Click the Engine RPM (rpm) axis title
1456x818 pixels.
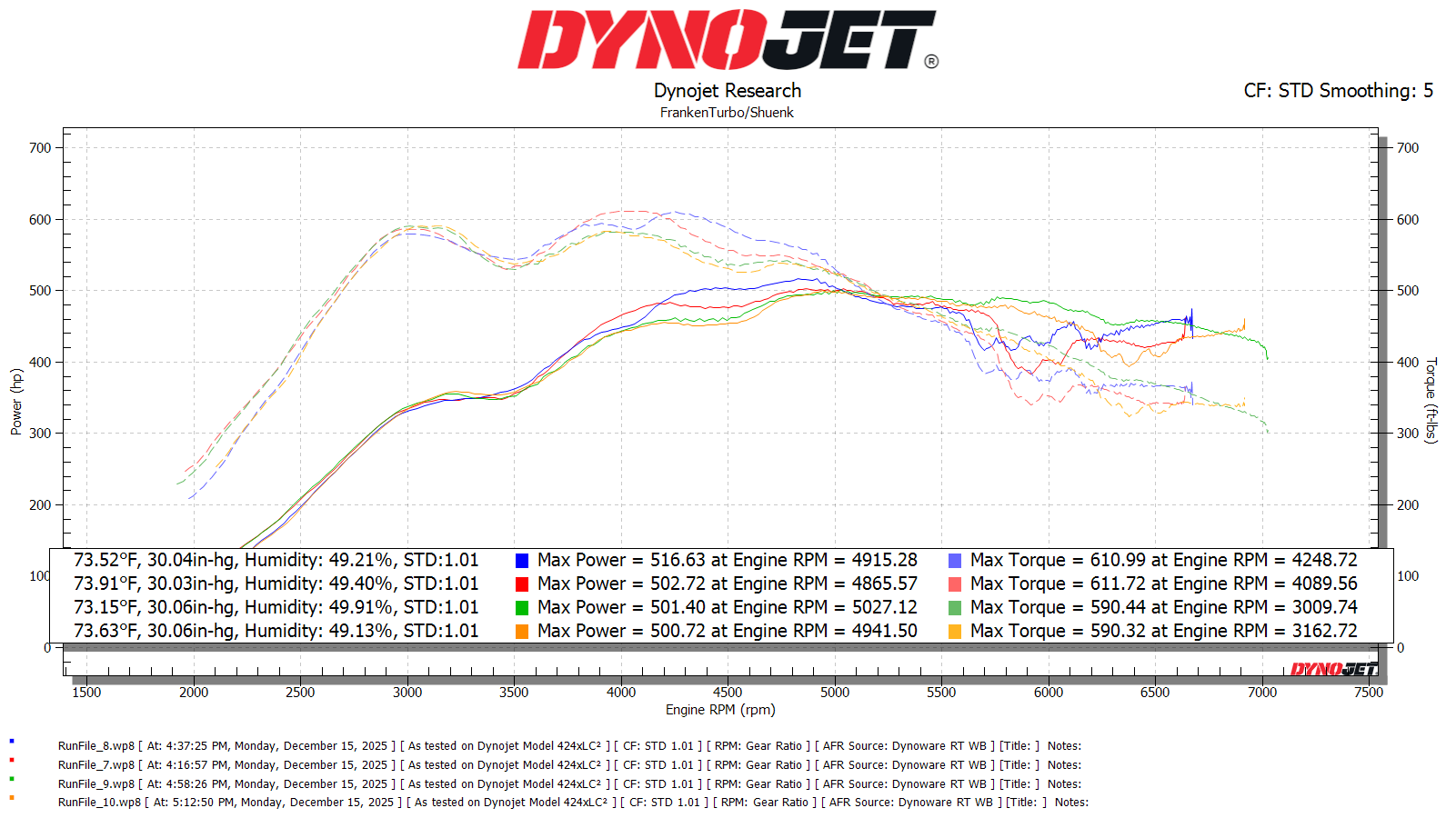point(720,710)
